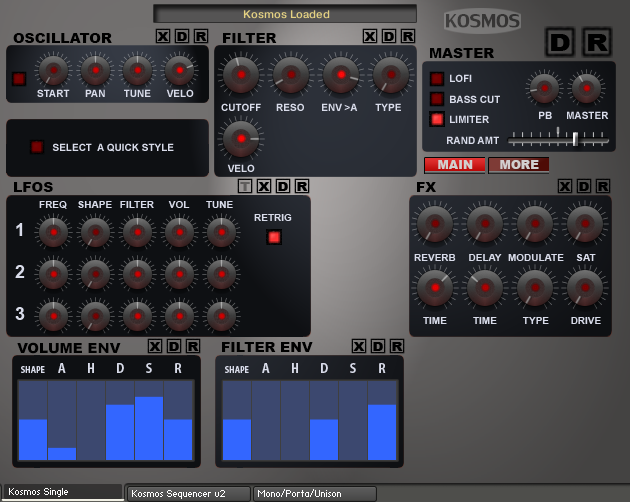This screenshot has height=502, width=630.
Task: Click the Filter Env D button
Action: pyautogui.click(x=378, y=346)
